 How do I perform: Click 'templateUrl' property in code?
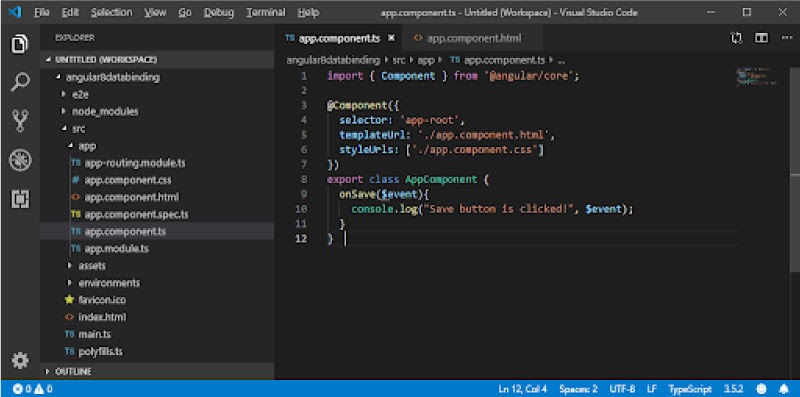[x=372, y=135]
